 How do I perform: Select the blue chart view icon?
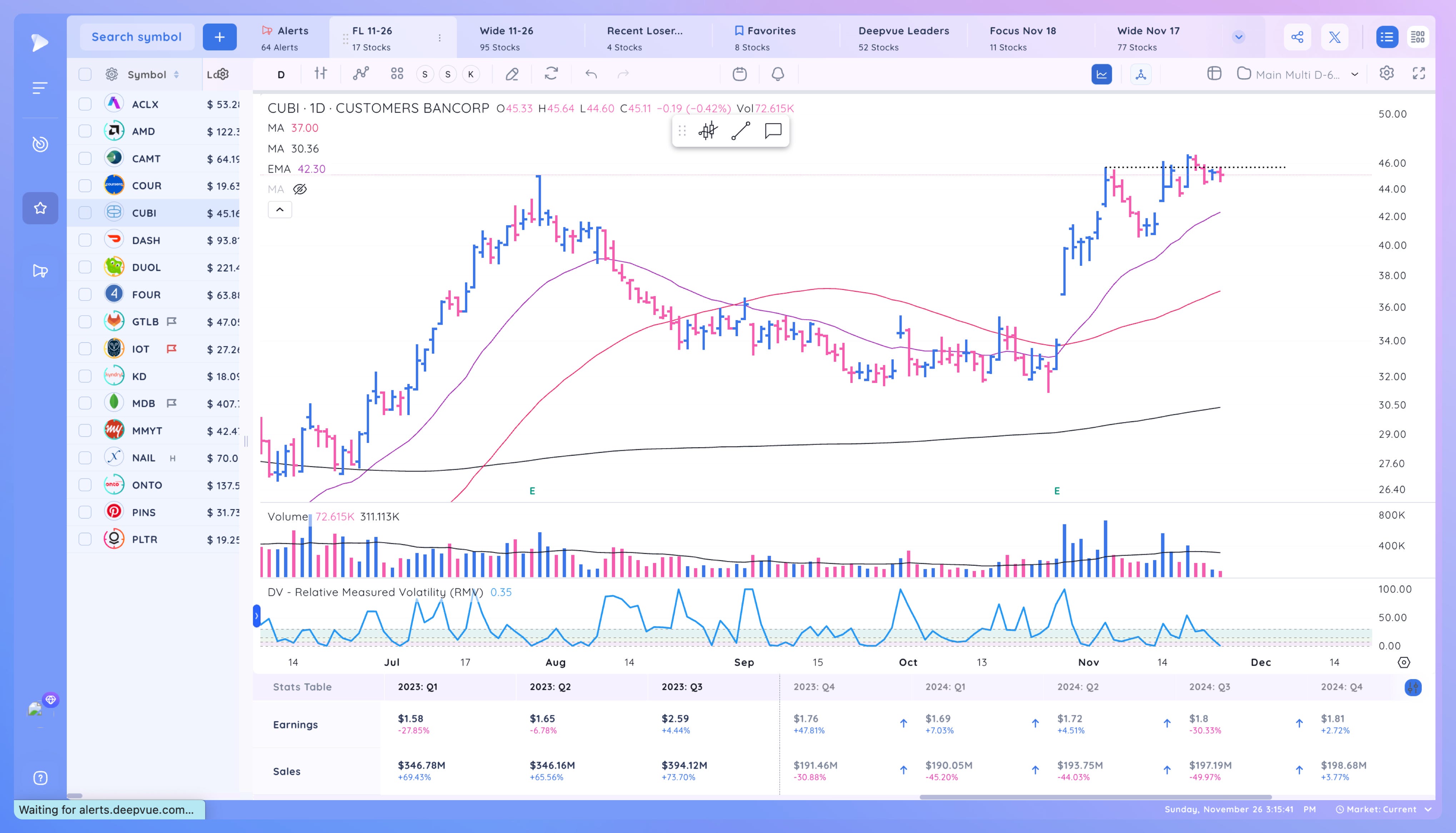[x=1101, y=74]
